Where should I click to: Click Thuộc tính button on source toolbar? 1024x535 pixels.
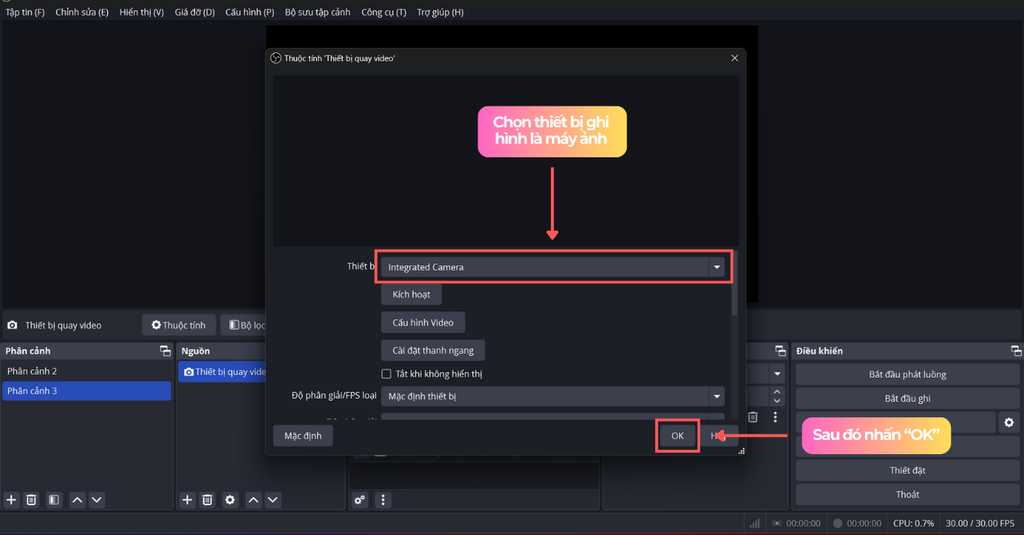pyautogui.click(x=179, y=325)
